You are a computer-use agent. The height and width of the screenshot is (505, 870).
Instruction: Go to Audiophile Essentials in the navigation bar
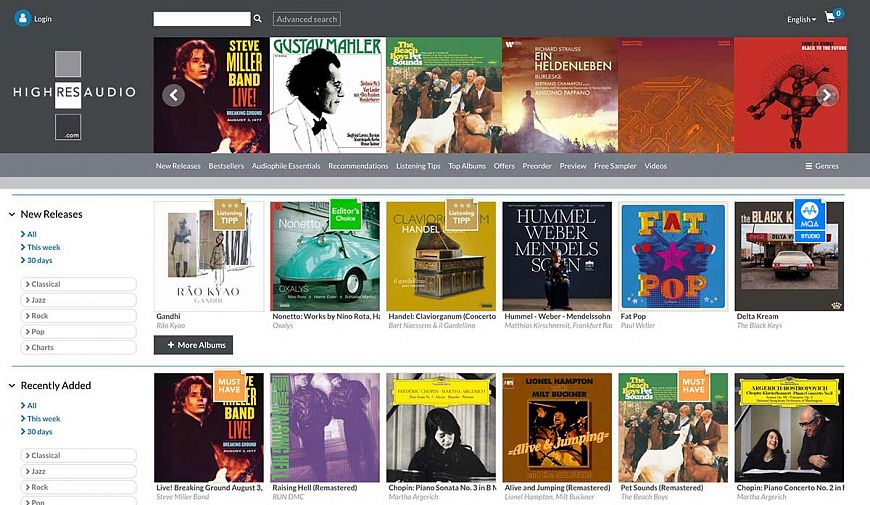(x=286, y=166)
